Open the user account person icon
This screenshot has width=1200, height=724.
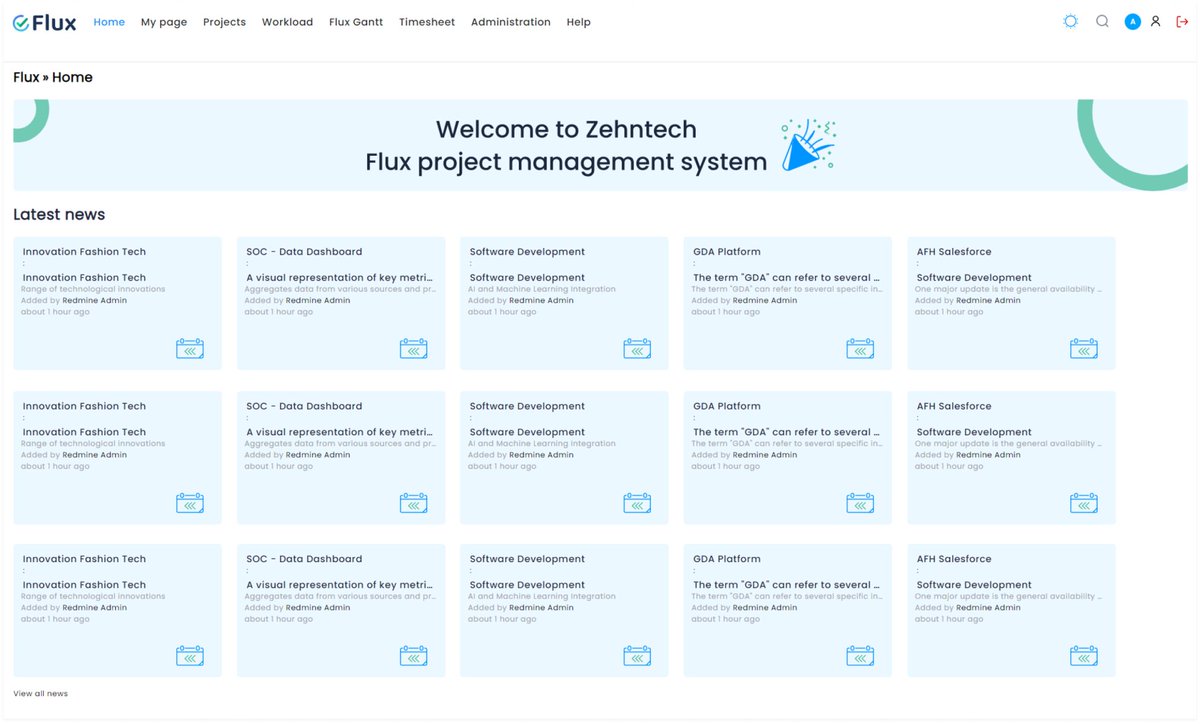pyautogui.click(x=1155, y=21)
